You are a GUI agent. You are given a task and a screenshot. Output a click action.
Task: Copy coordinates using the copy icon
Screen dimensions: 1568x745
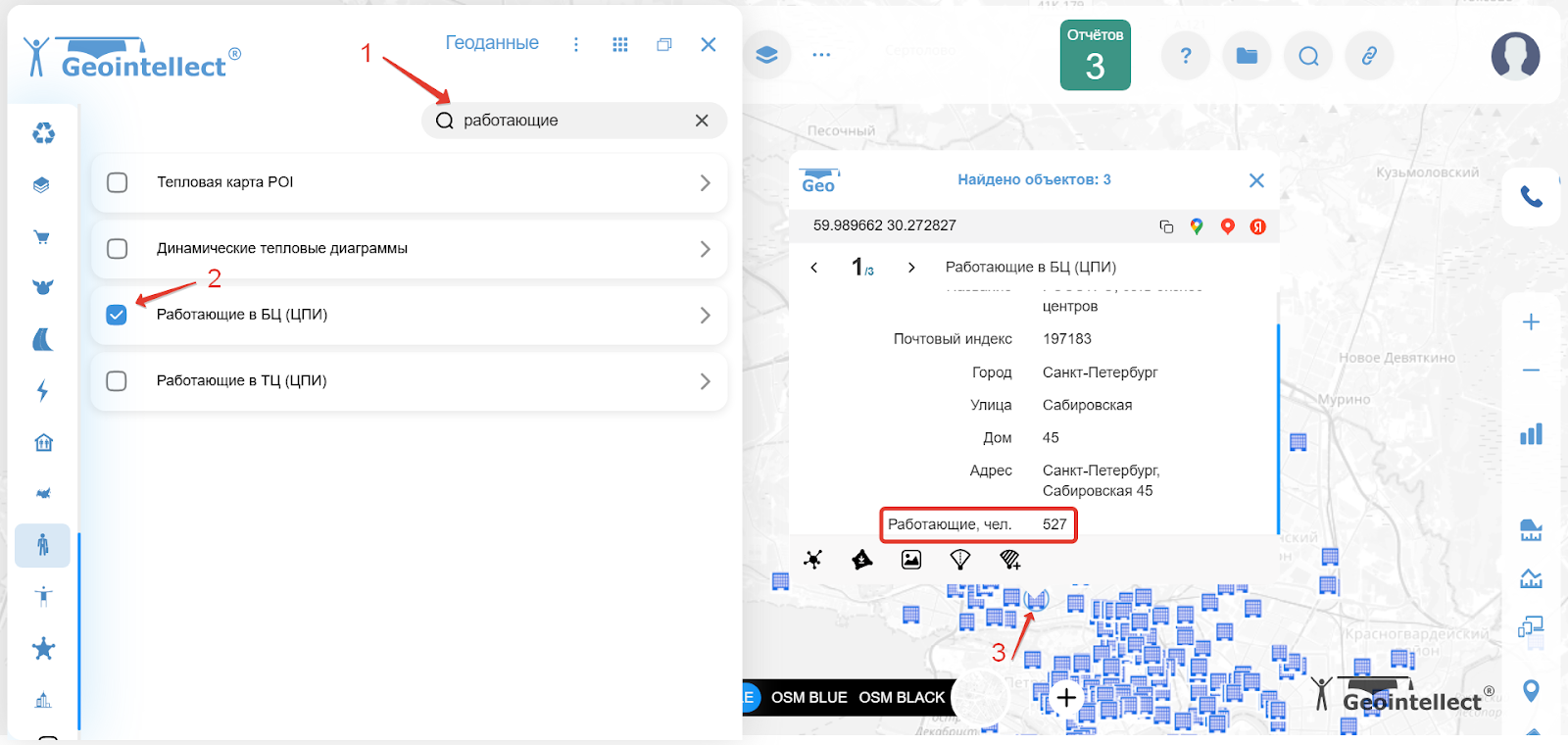click(1166, 226)
